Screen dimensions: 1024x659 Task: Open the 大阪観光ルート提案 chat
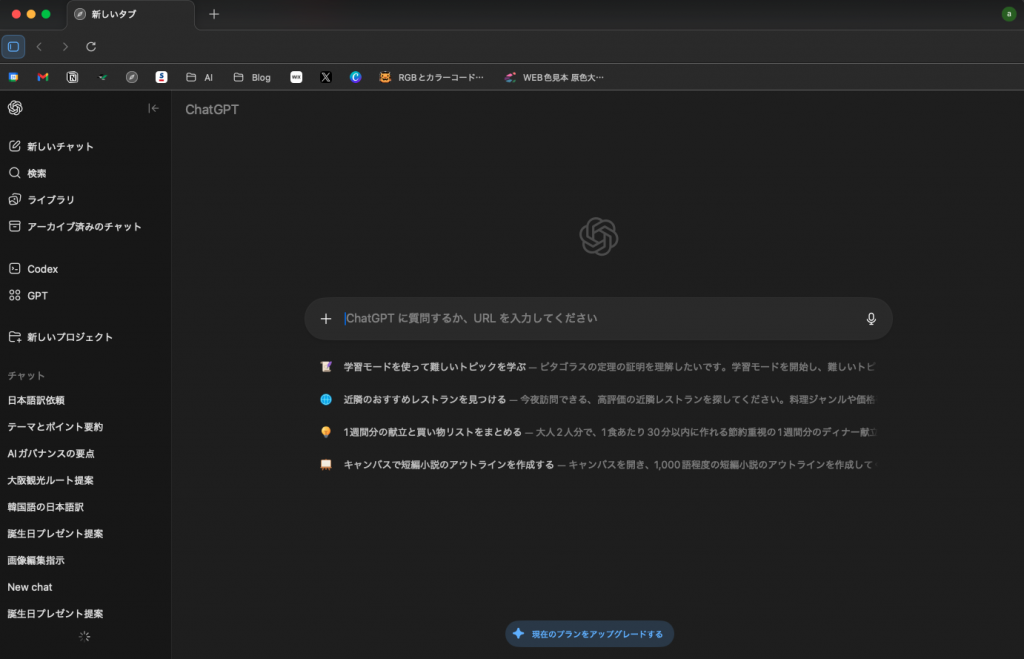[50, 480]
